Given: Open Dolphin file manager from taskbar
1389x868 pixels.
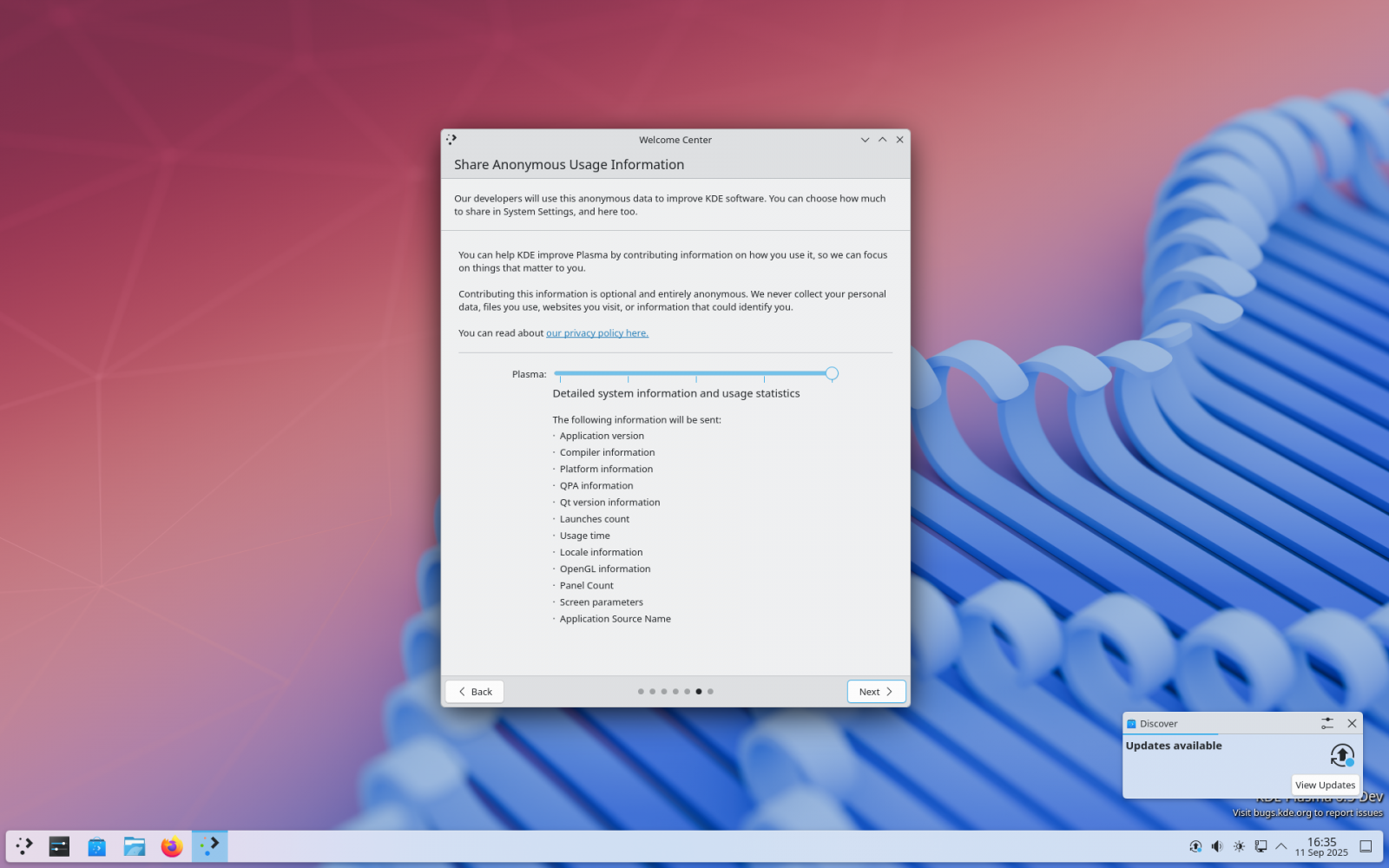Looking at the screenshot, I should [x=135, y=846].
